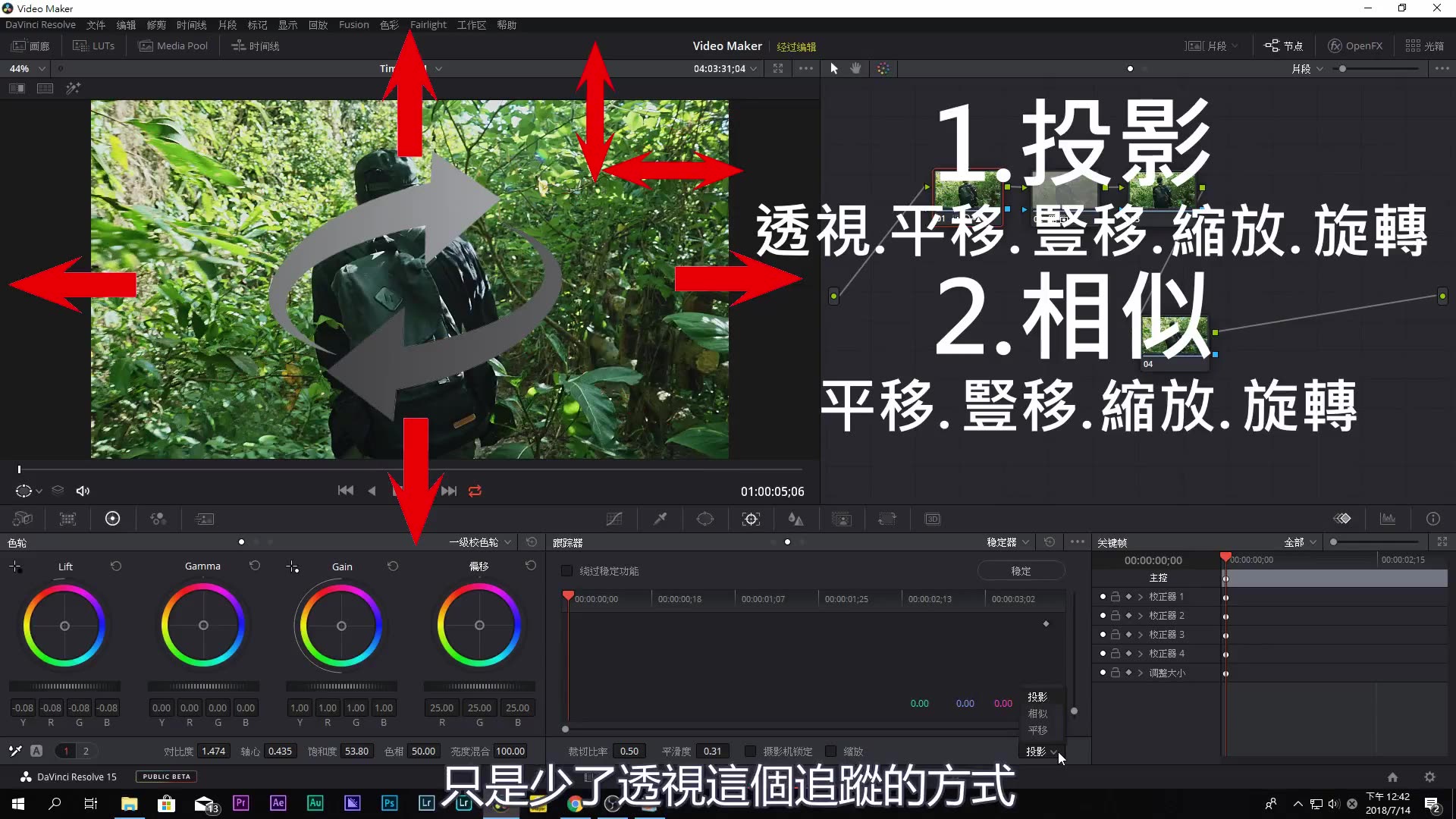The image size is (1456, 819).
Task: Open the Fairlight menu
Action: 428,24
